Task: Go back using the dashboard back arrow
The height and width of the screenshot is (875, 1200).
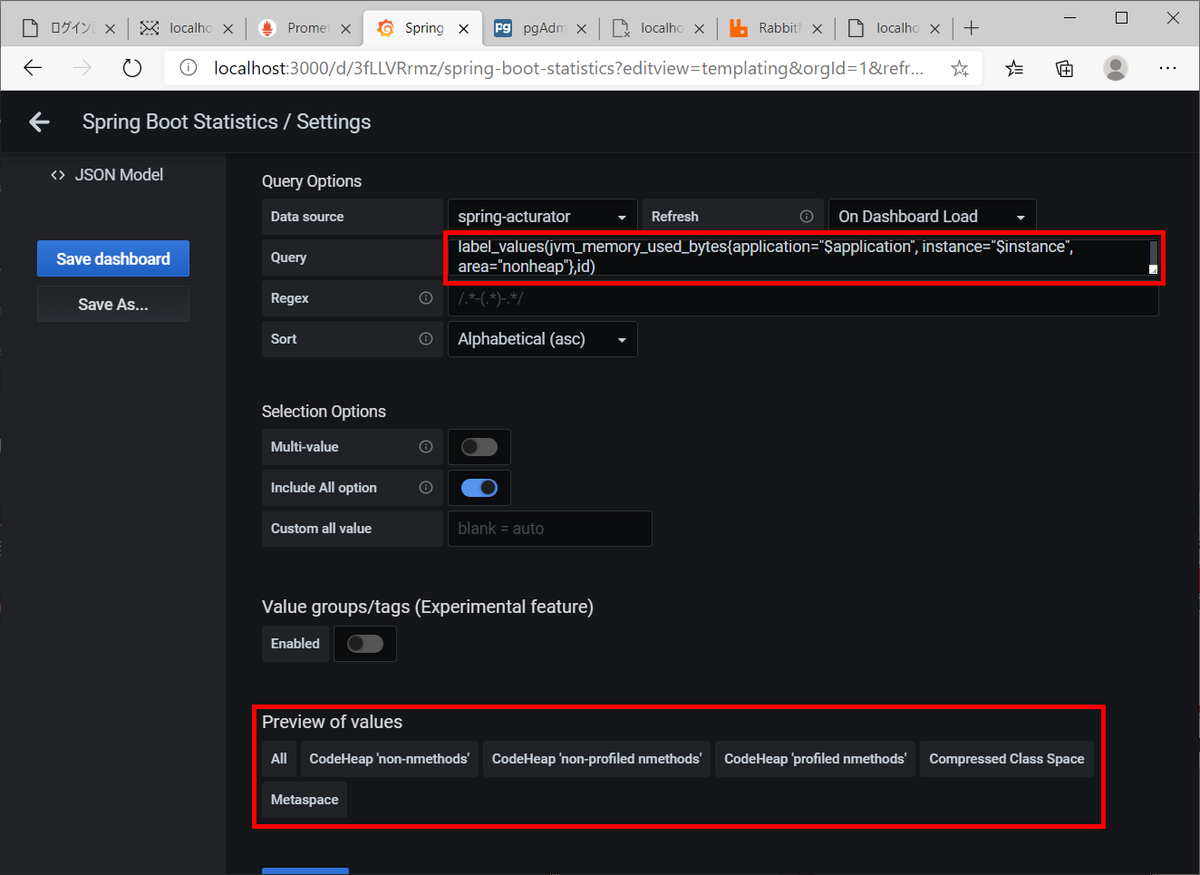Action: point(39,122)
